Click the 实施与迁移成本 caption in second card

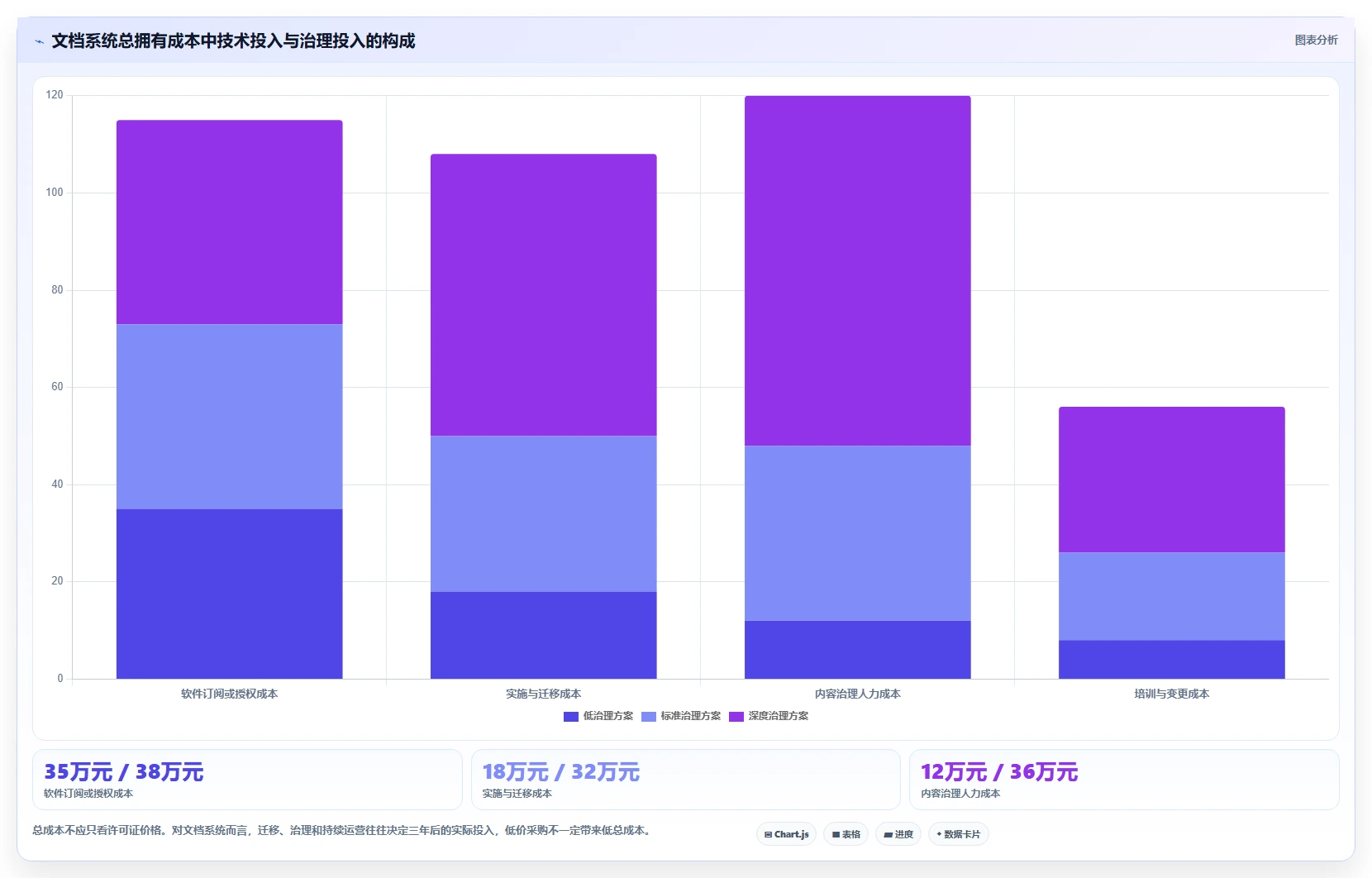coord(517,794)
